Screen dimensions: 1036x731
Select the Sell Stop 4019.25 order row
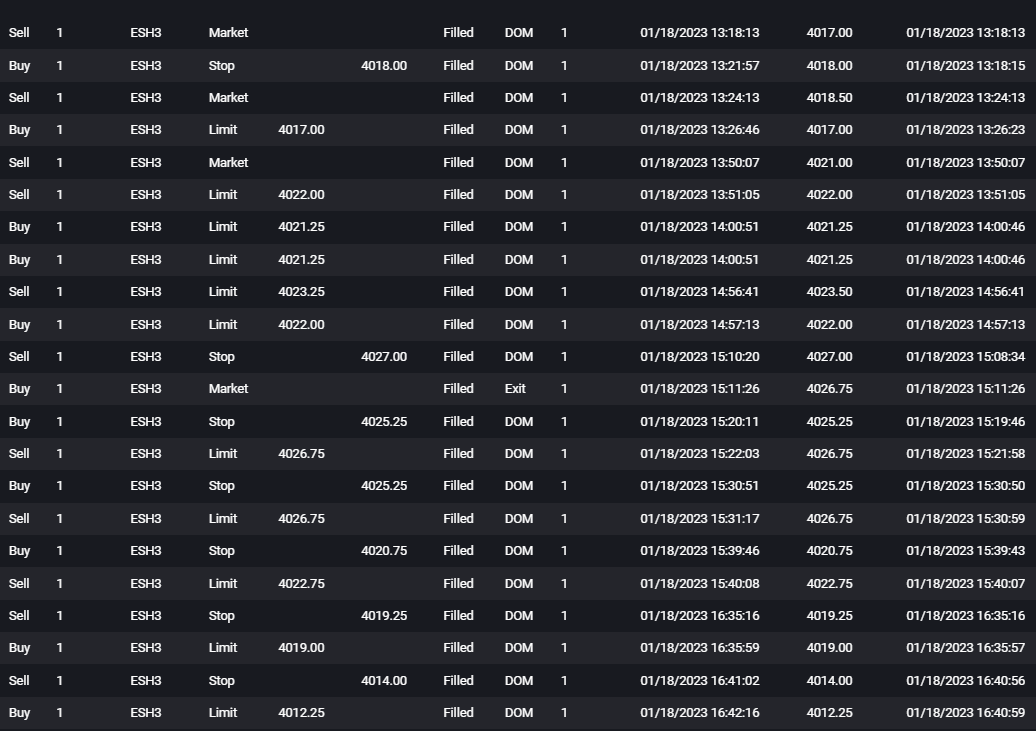point(518,615)
